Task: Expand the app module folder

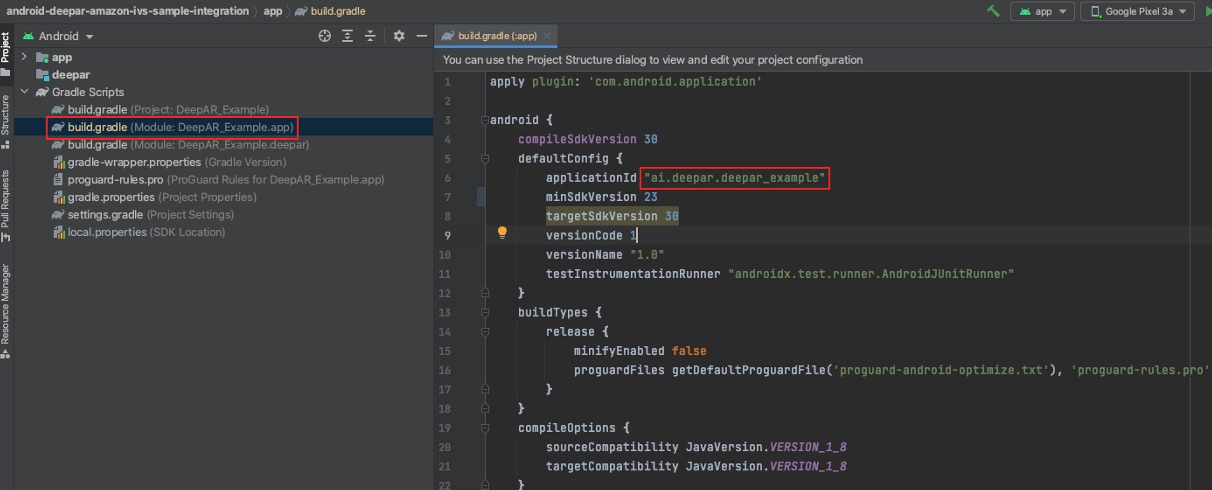Action: point(25,57)
